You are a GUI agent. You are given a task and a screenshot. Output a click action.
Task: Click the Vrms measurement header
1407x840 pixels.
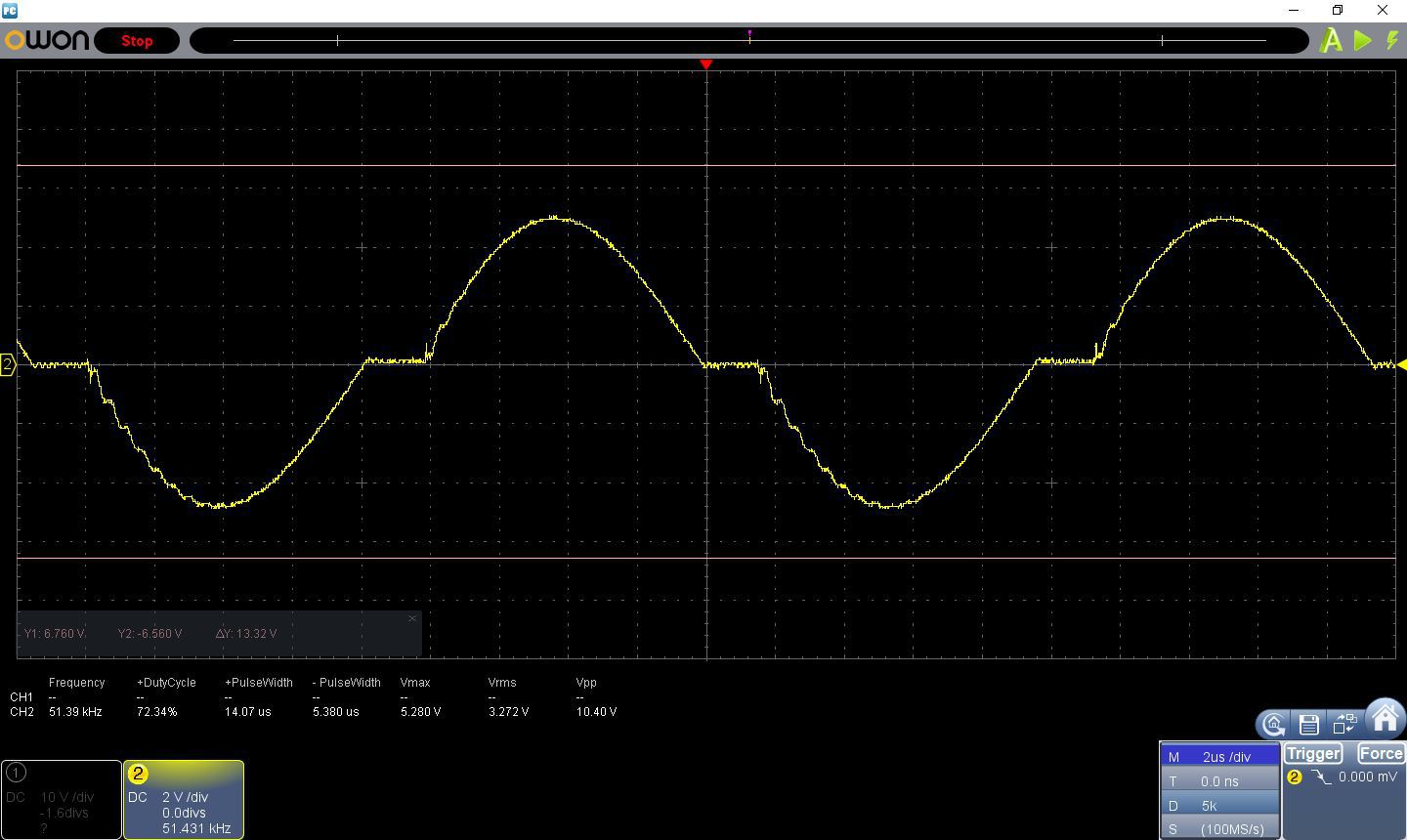(502, 683)
